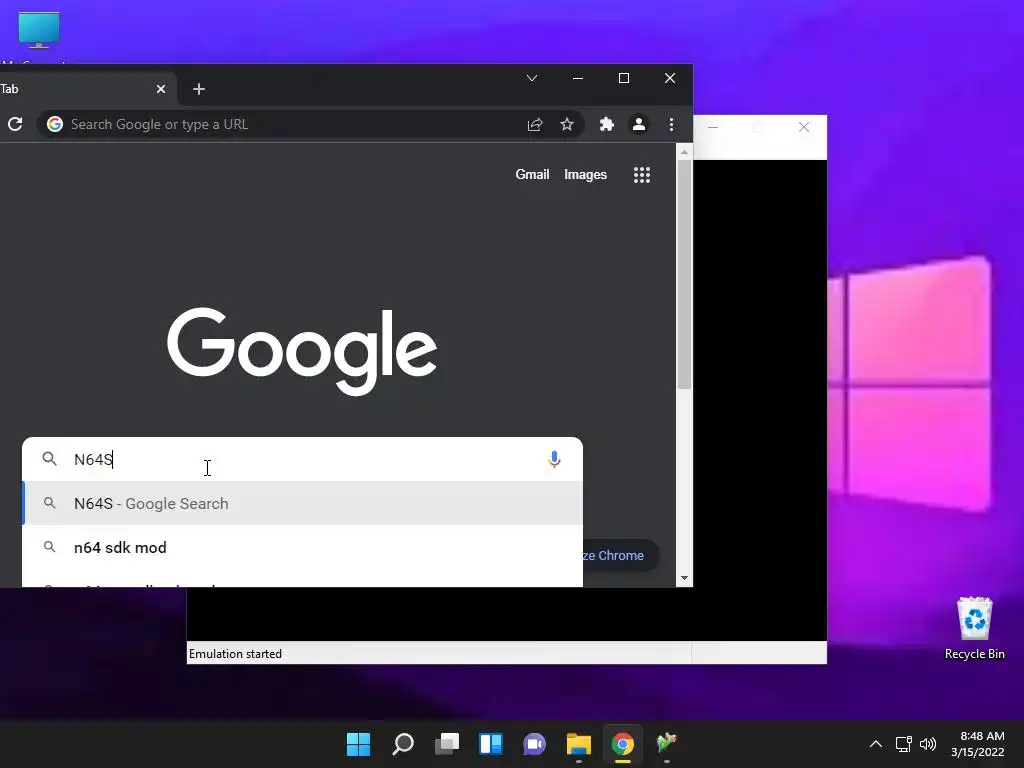The width and height of the screenshot is (1024, 768).
Task: Select the Recycle Bin desktop icon
Action: tap(974, 628)
